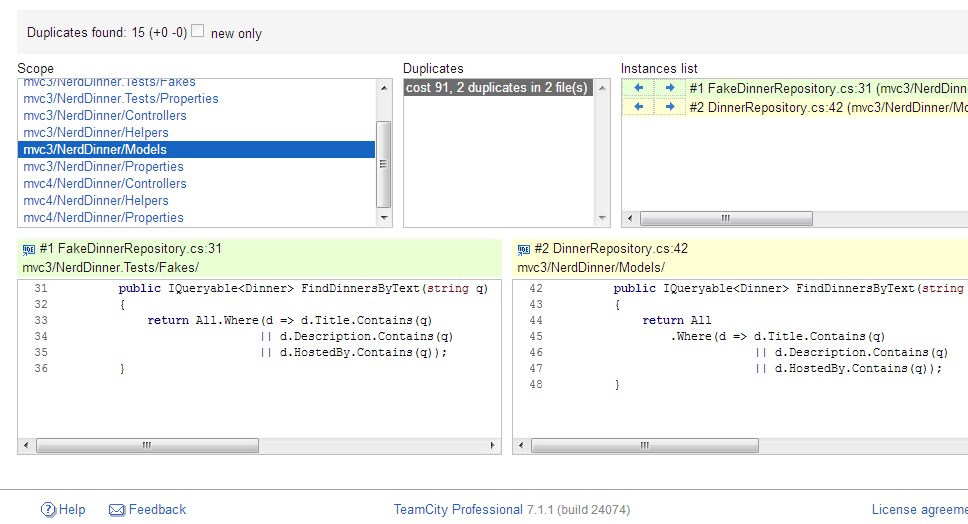Screen dimensions: 968x524
Task: Click right arrow for instance #1 FakeDinnerRepository
Action: coord(670,88)
